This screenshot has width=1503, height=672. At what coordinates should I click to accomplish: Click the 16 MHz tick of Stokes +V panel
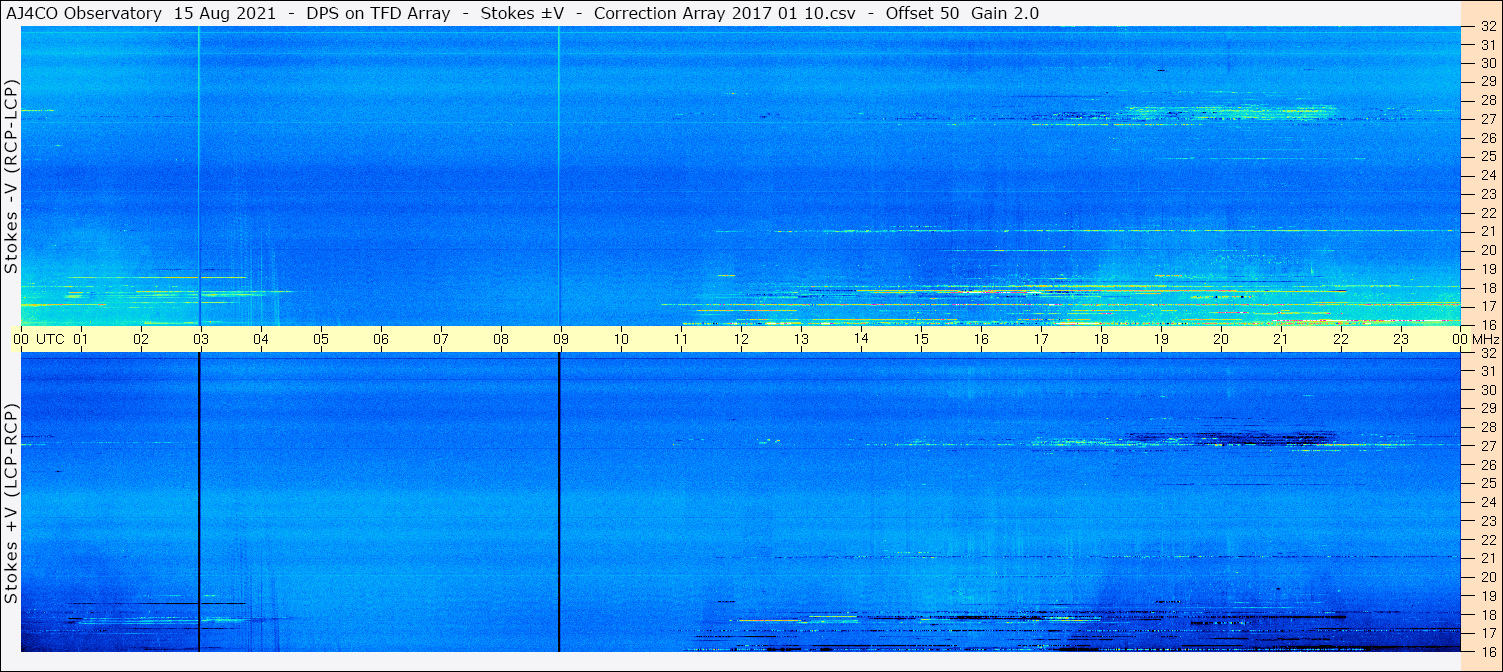[x=1488, y=651]
